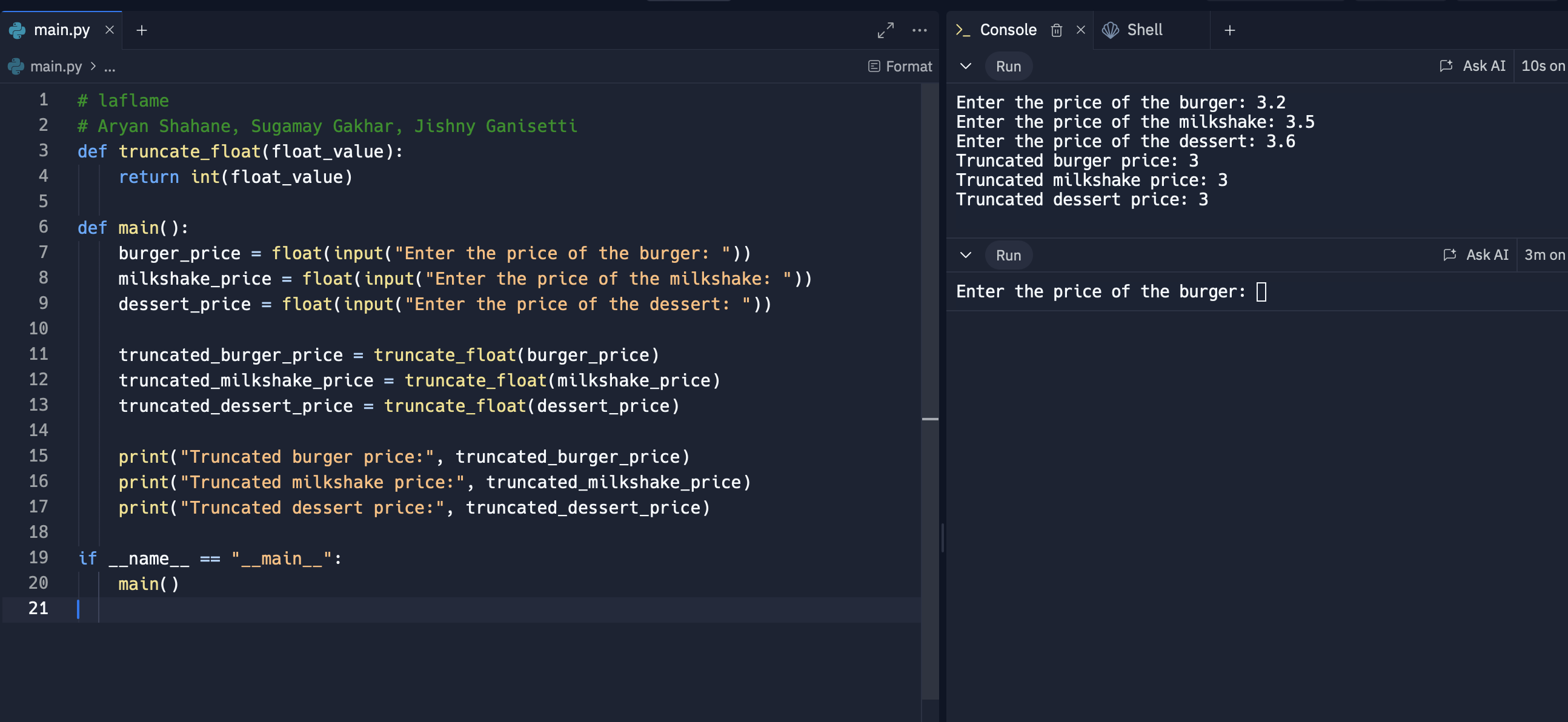Screen dimensions: 1568x722
Task: Switch to the Shell tab
Action: tap(1144, 30)
